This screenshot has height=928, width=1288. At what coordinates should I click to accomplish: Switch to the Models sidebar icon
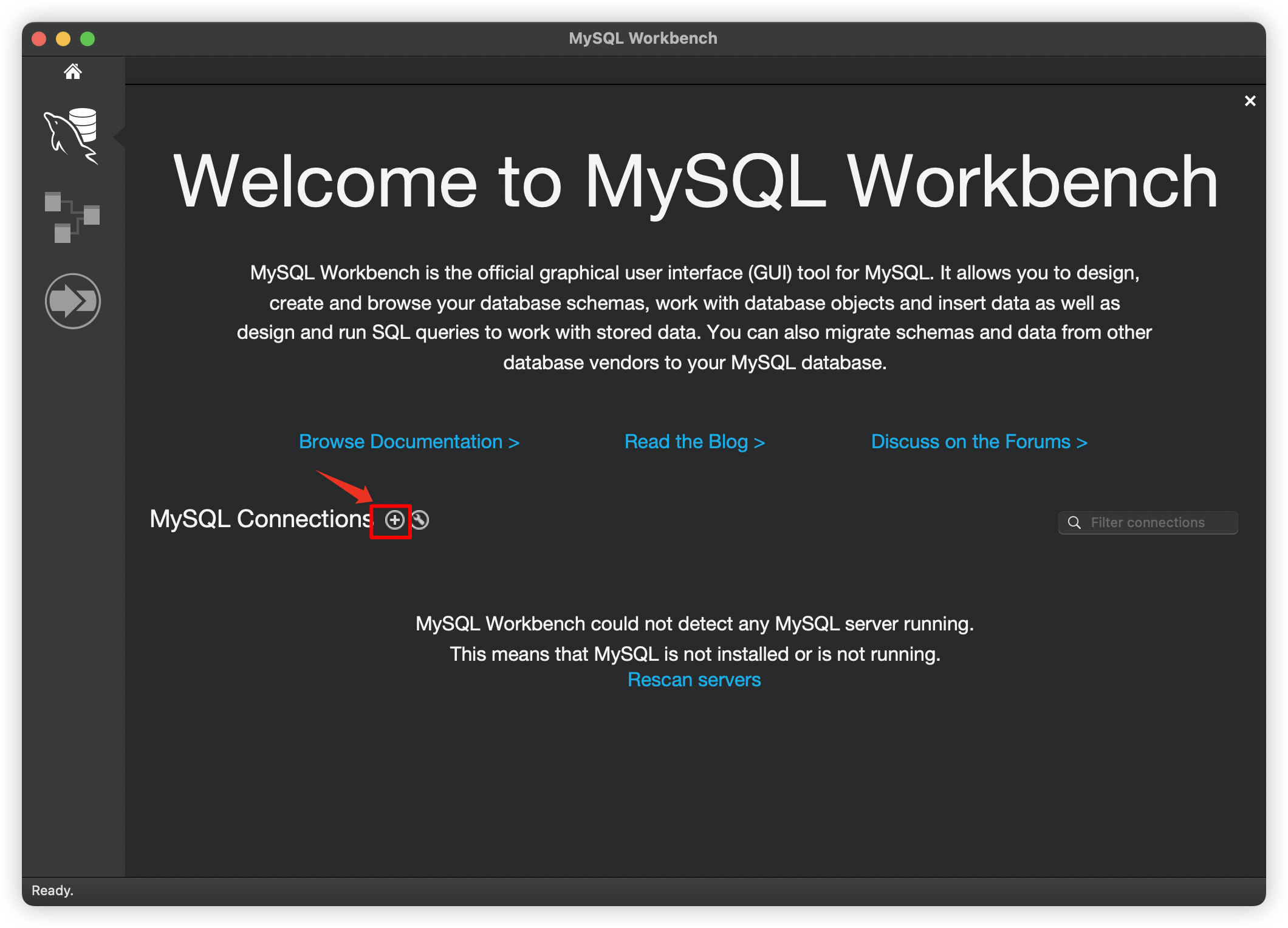(72, 217)
